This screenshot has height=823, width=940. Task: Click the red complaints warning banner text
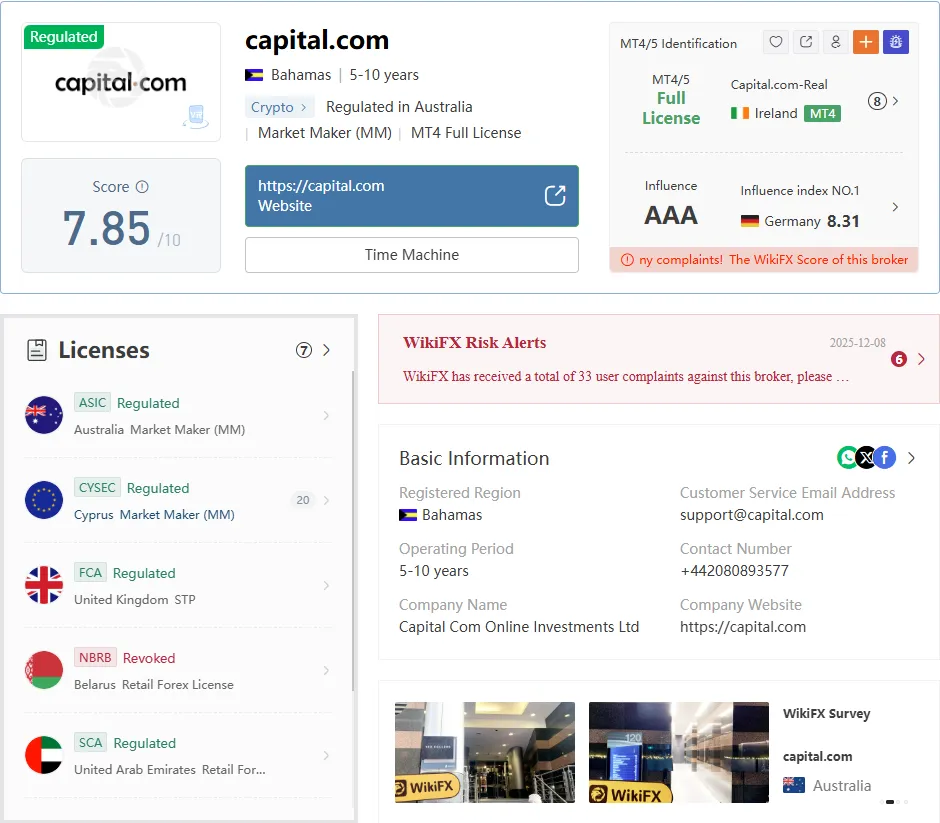(773, 260)
